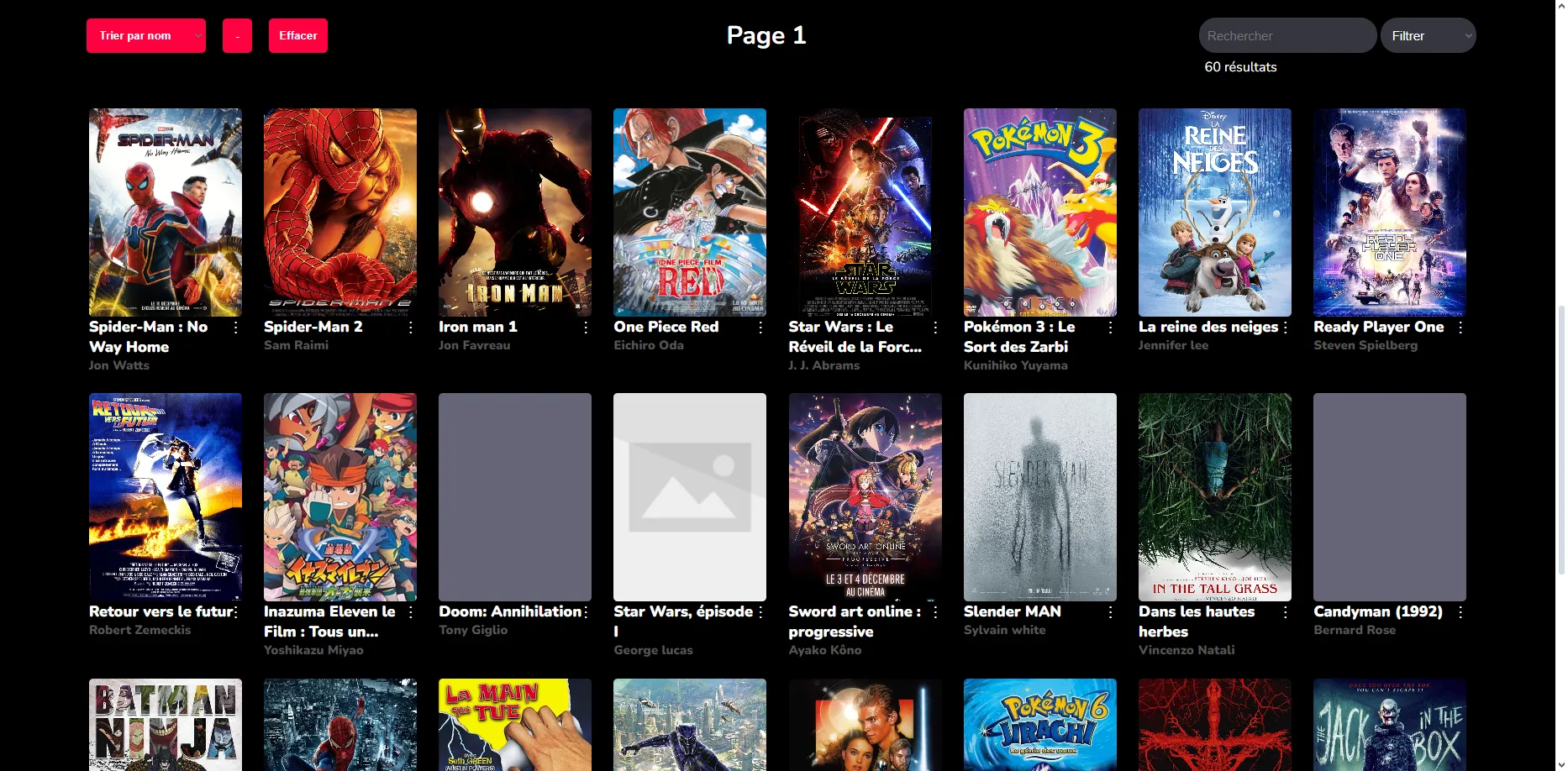Image resolution: width=1568 pixels, height=771 pixels.
Task: Click the 'Slender MAN' title
Action: click(1013, 611)
